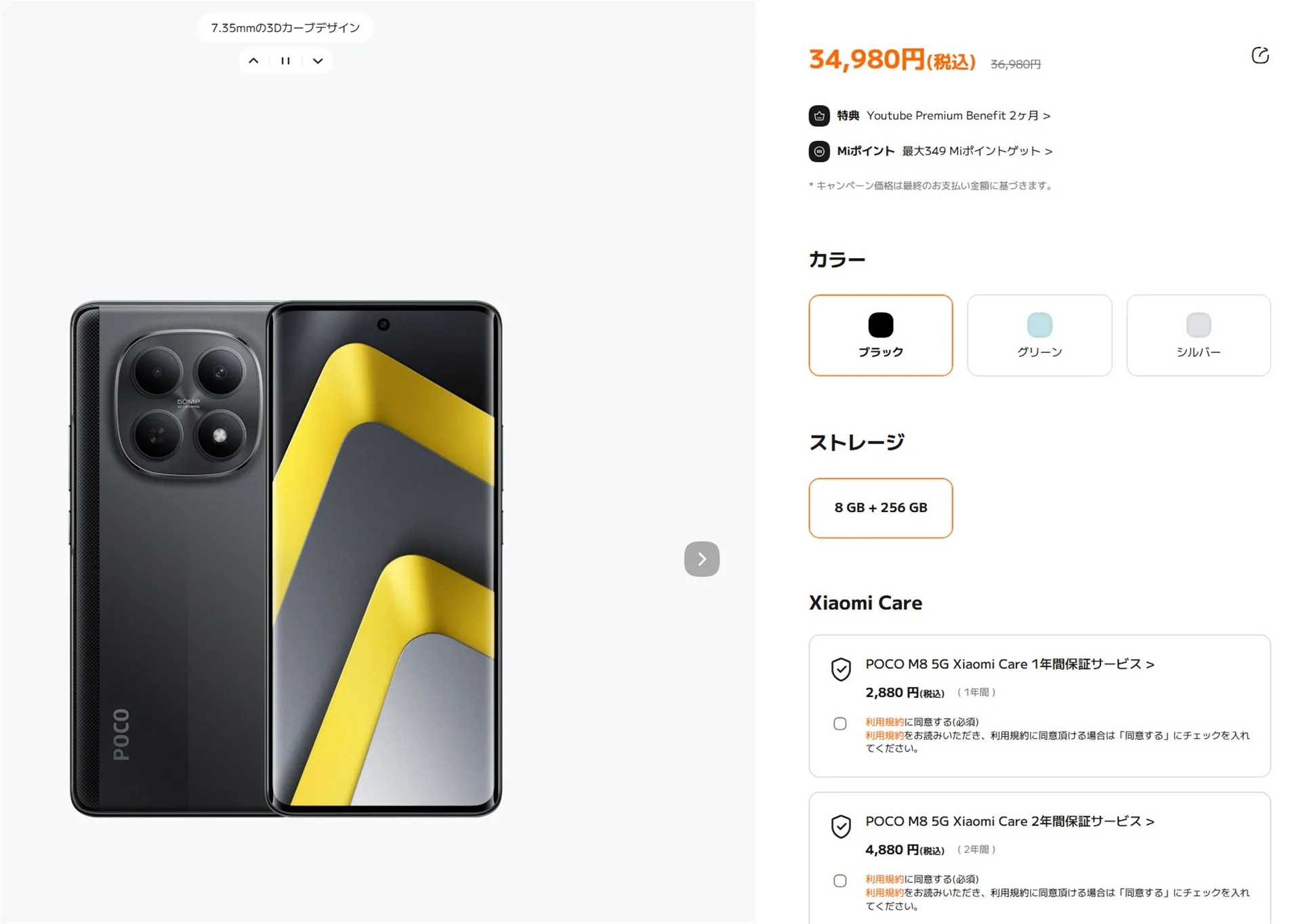Select the 8 GB + 256 GB storage
The image size is (1301, 924).
880,508
